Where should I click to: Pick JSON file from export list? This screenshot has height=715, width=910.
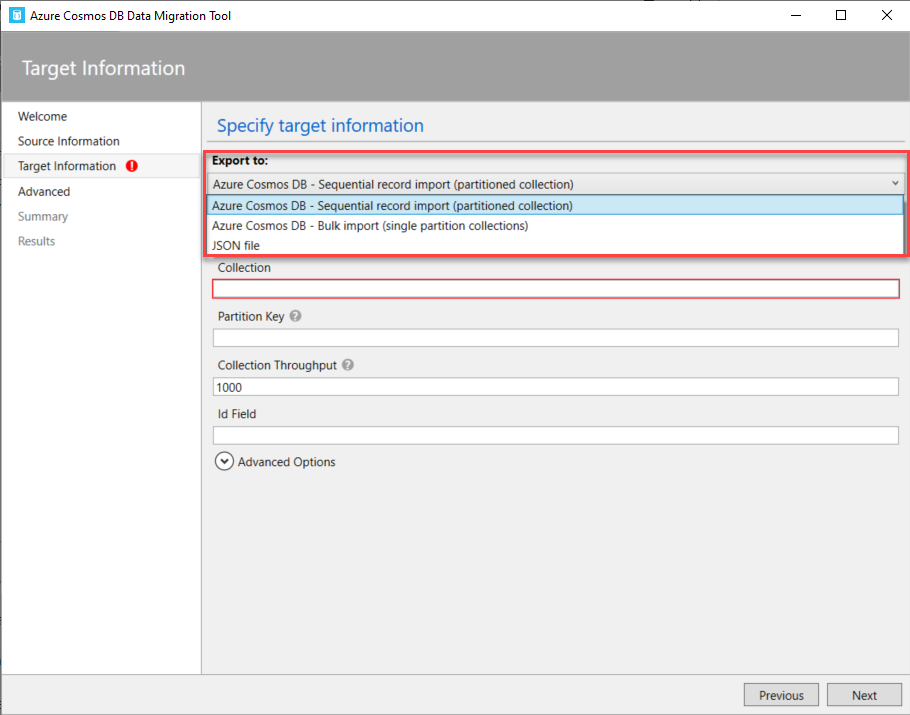click(x=236, y=246)
